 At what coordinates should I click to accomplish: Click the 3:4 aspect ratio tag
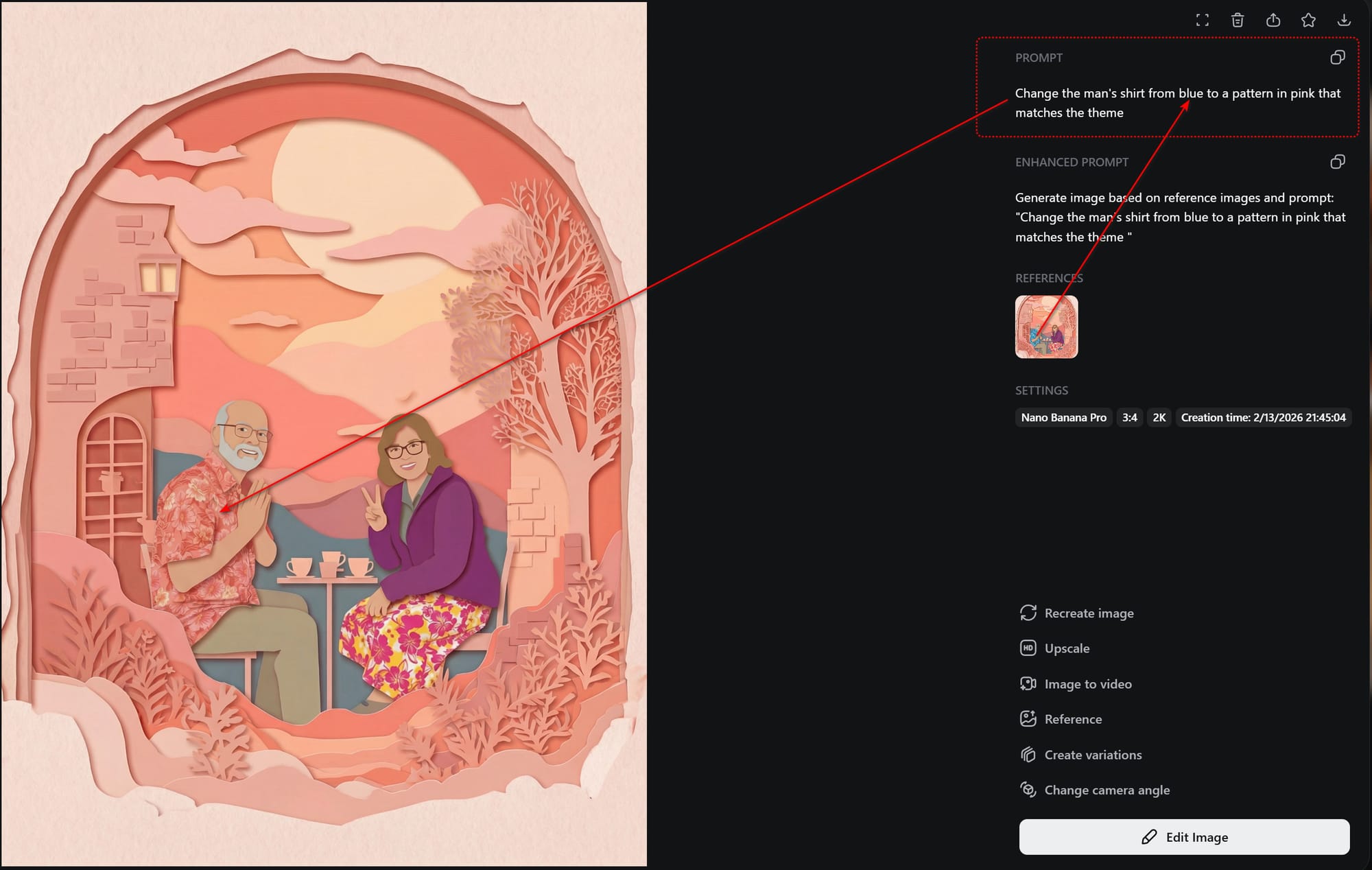tap(1129, 417)
